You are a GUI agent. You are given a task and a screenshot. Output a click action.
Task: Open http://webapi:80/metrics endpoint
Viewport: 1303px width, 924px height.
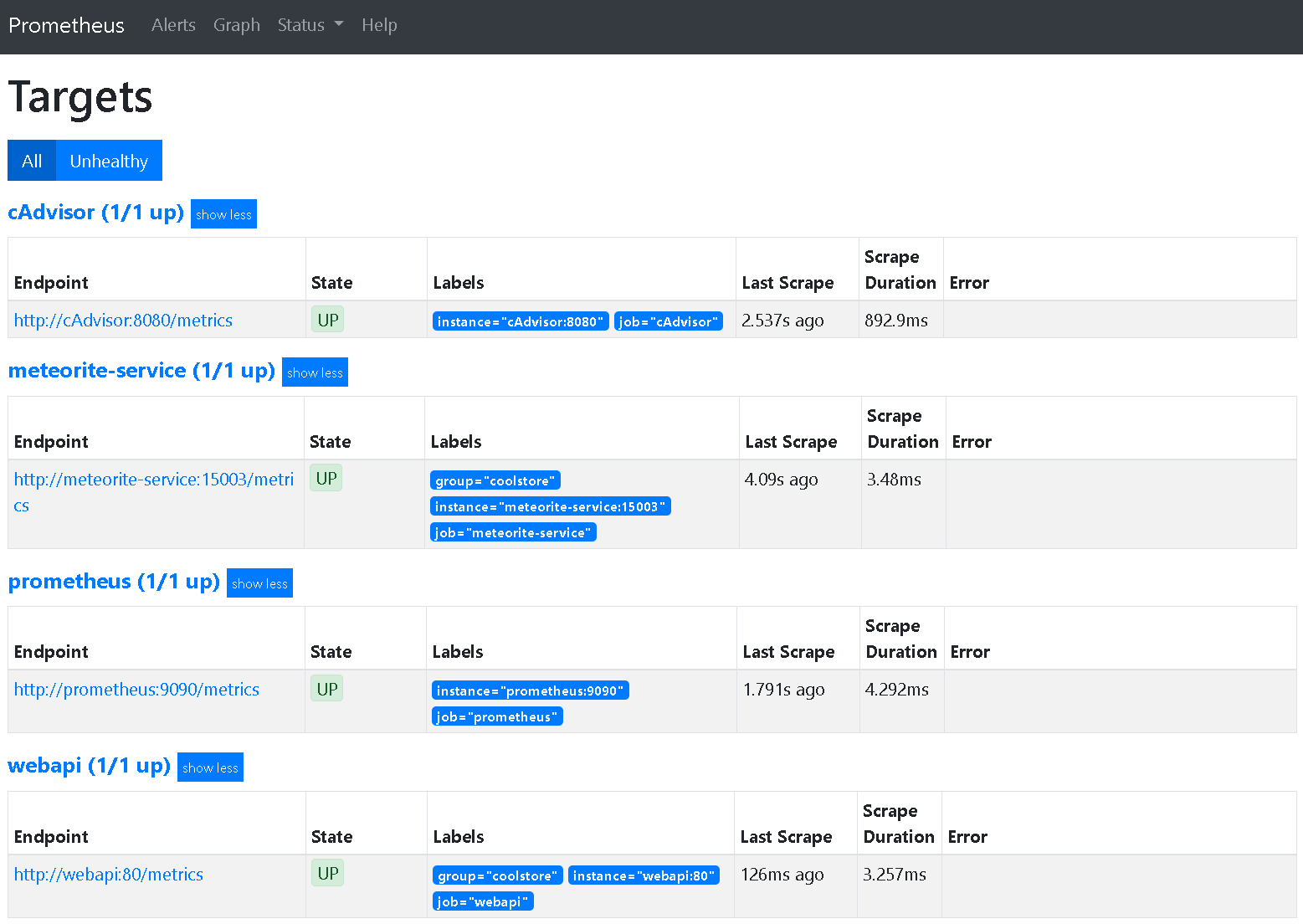pyautogui.click(x=109, y=875)
